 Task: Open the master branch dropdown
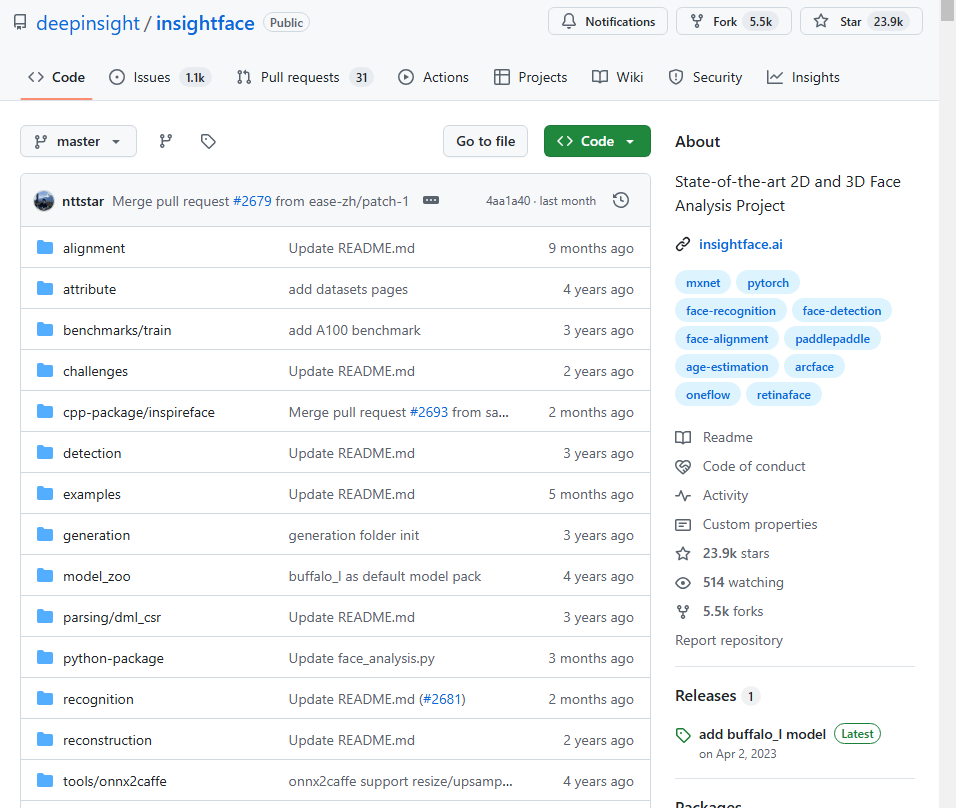tap(78, 141)
